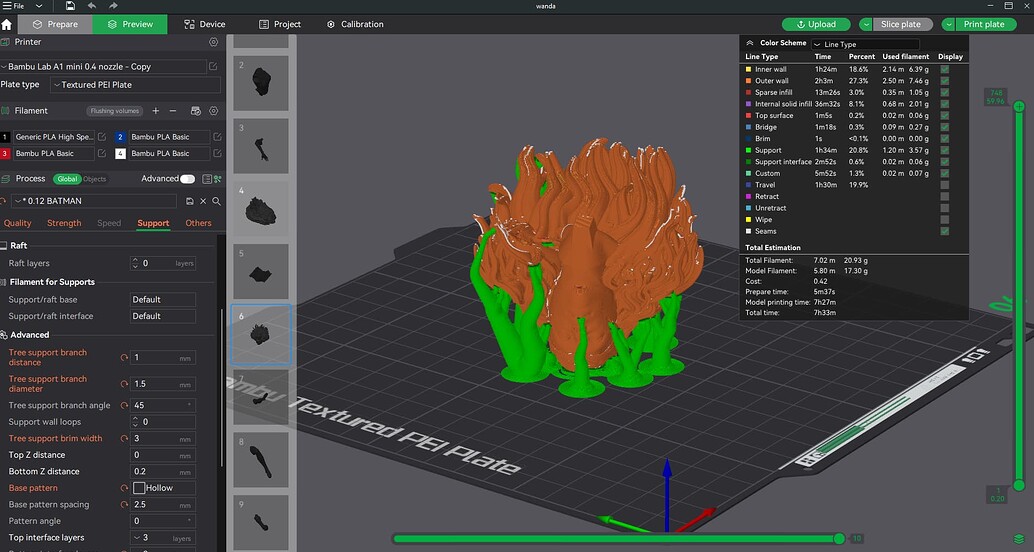Open the Calibration tab
Viewport: 1034px width, 552px height.
tap(355, 24)
